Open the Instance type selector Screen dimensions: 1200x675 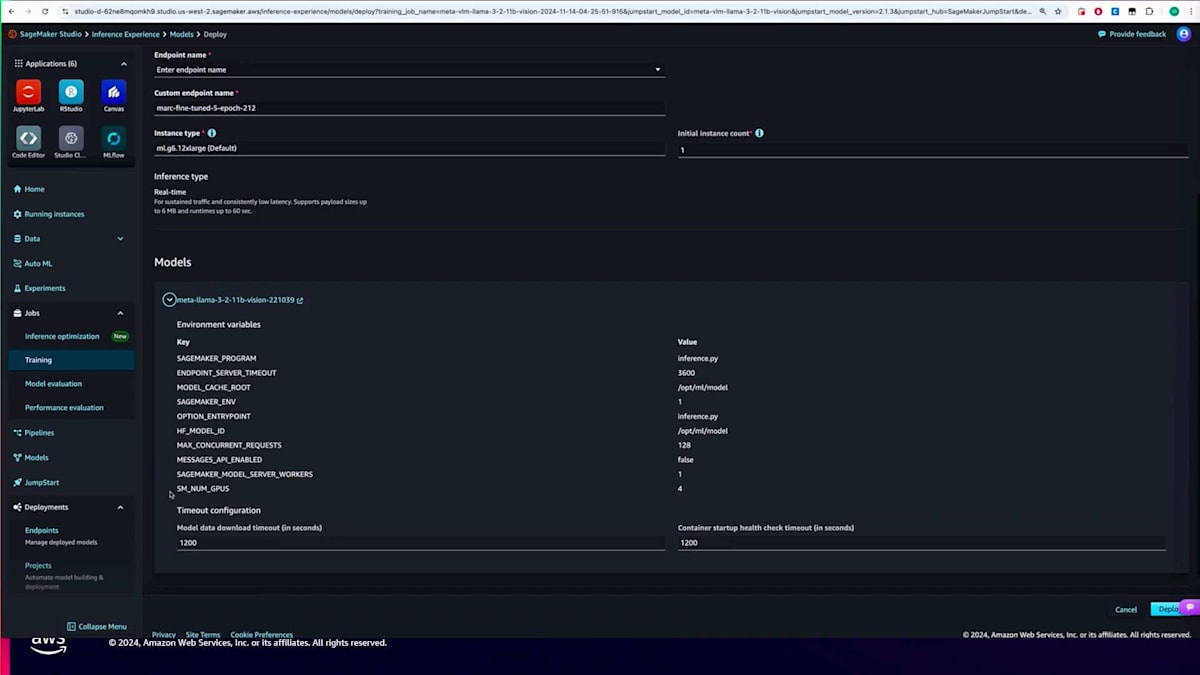click(409, 148)
